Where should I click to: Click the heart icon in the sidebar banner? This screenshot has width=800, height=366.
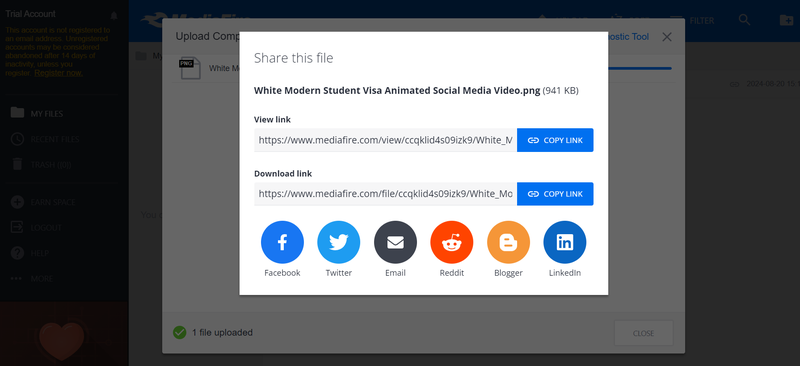[x=62, y=341]
